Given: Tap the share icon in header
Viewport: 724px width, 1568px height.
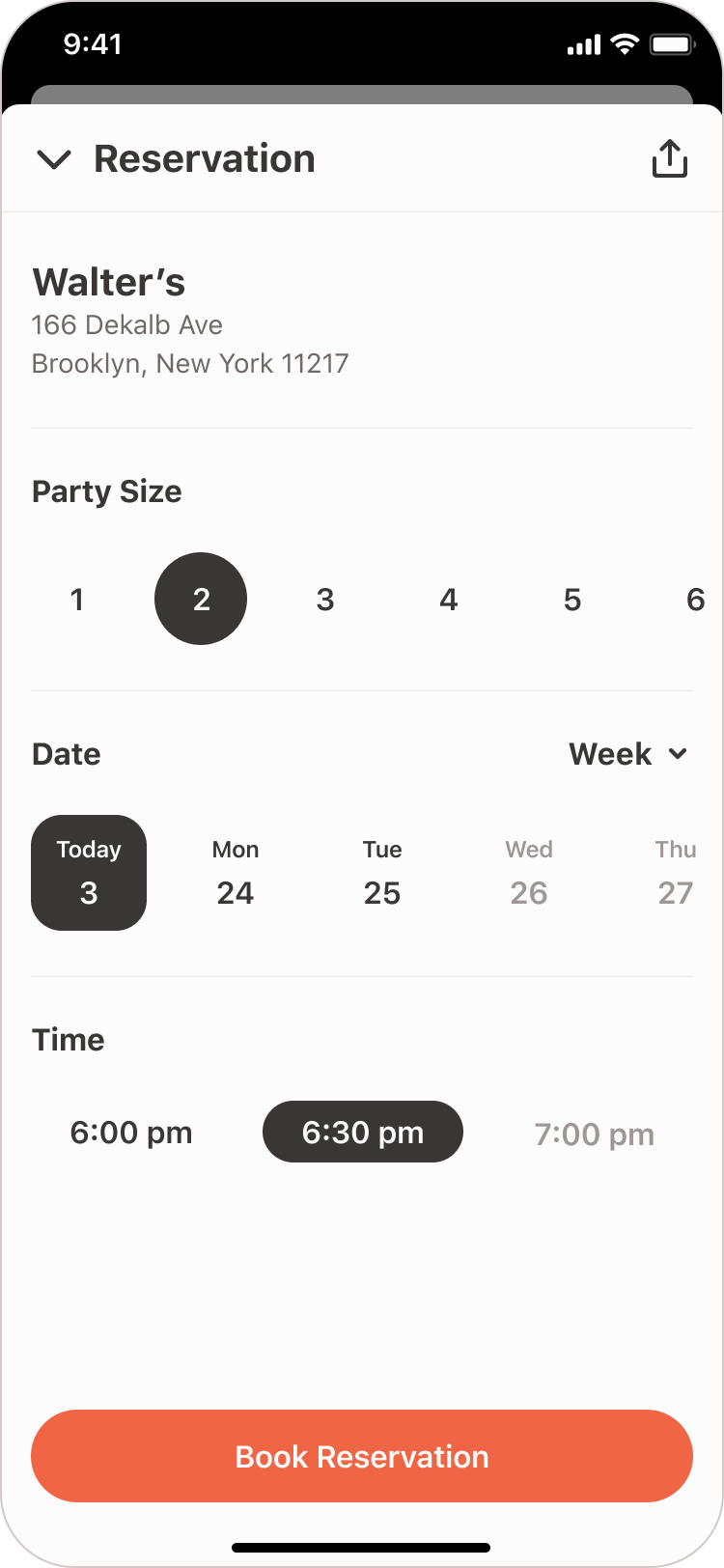Looking at the screenshot, I should pyautogui.click(x=669, y=158).
